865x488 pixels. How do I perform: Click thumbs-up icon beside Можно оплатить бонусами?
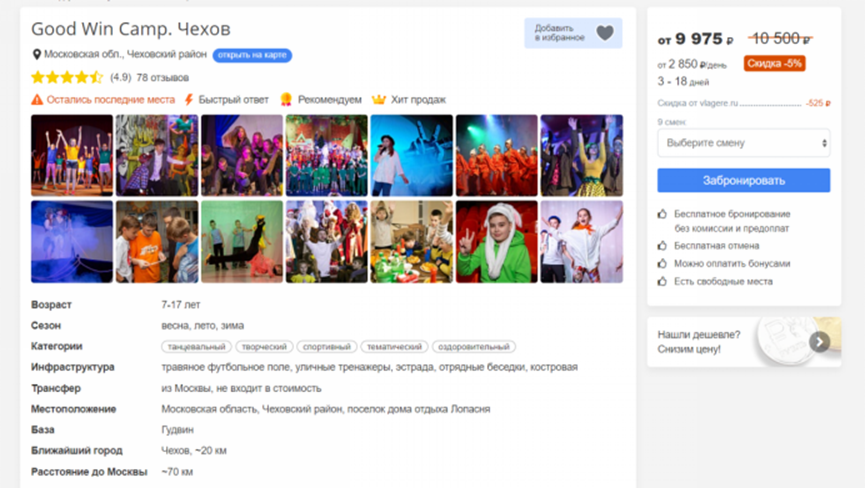(x=663, y=264)
